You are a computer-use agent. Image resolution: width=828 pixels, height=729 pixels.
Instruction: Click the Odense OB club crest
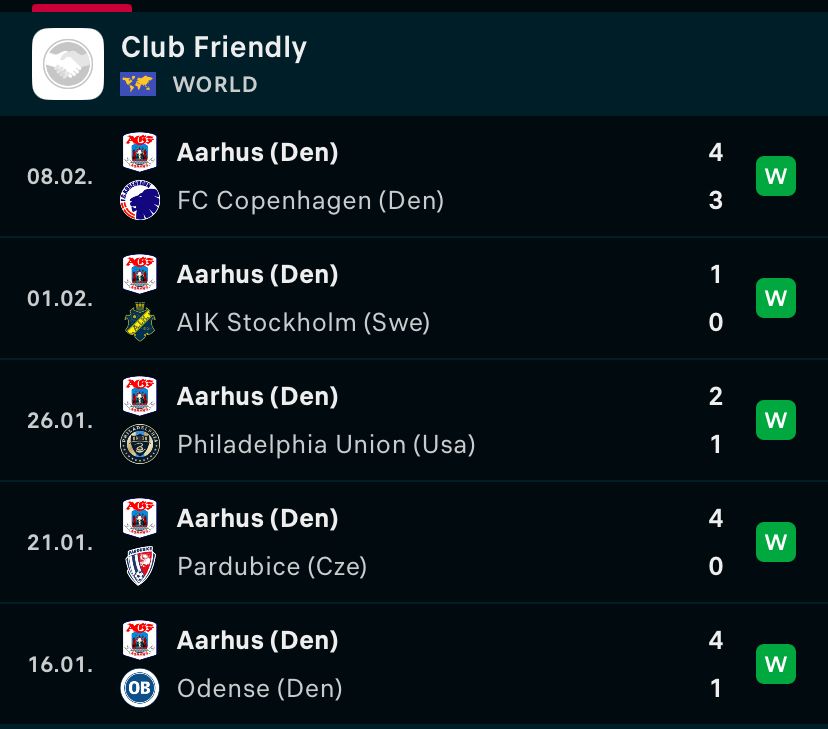(139, 688)
